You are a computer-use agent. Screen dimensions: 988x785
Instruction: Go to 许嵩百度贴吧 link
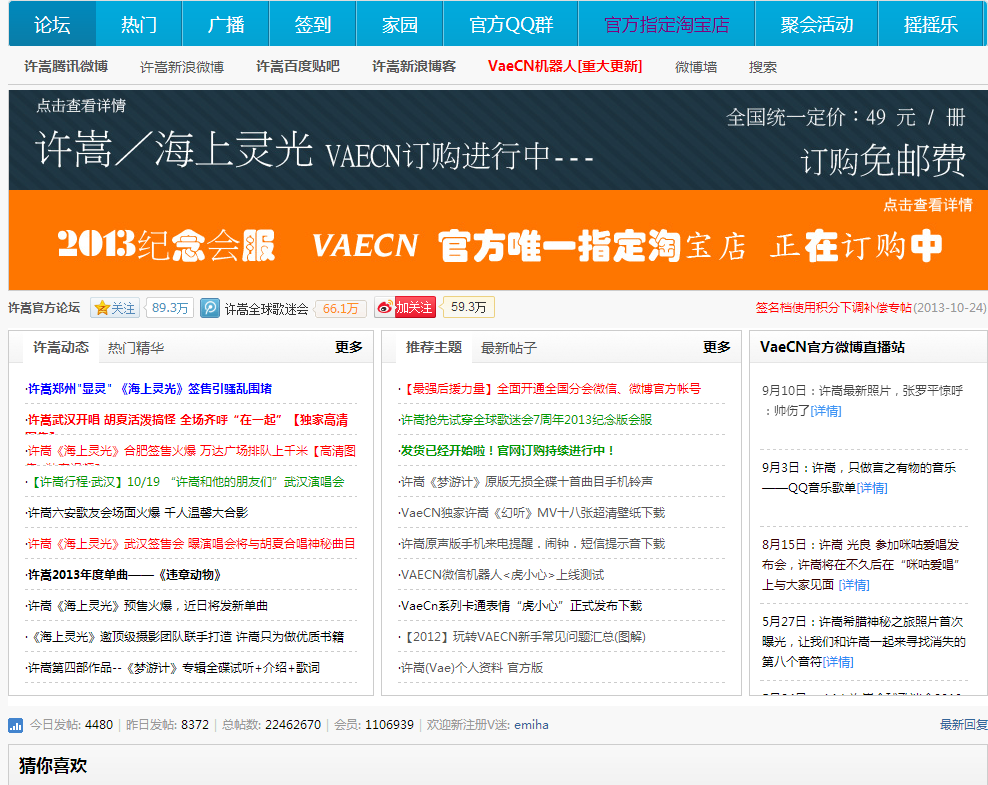coord(298,66)
